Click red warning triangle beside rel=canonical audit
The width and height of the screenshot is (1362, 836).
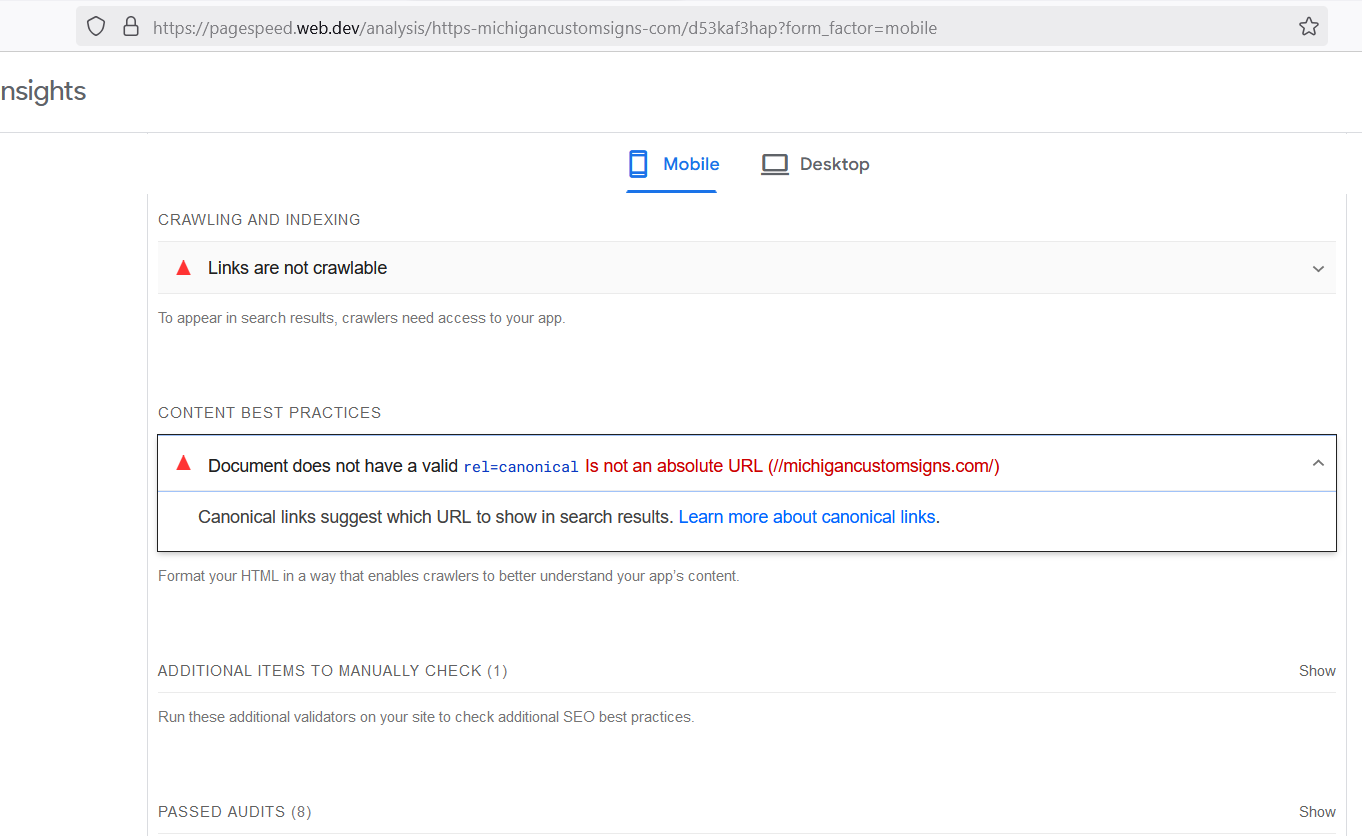pyautogui.click(x=183, y=463)
